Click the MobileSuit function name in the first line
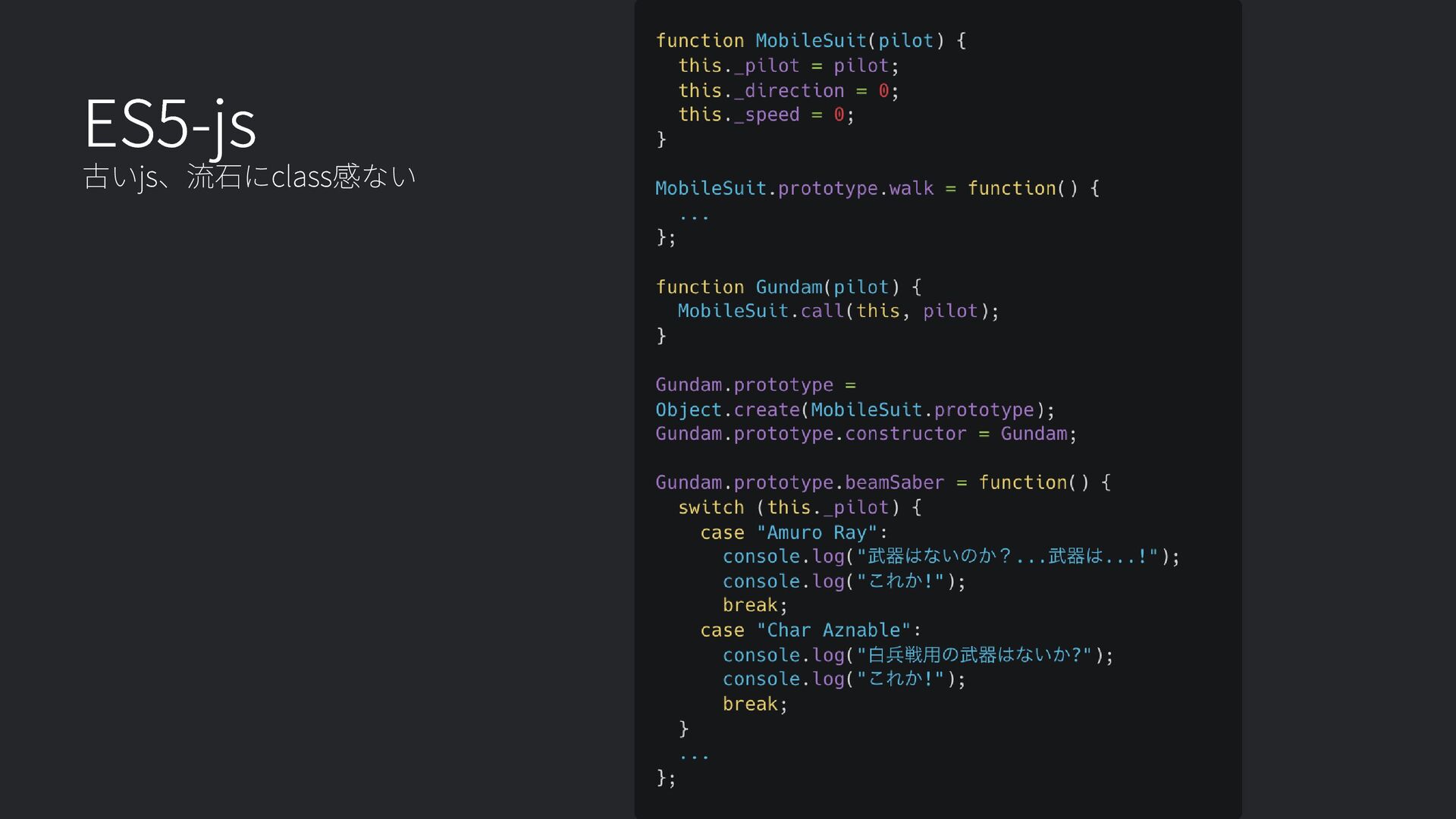Image resolution: width=1456 pixels, height=819 pixels. click(x=810, y=41)
